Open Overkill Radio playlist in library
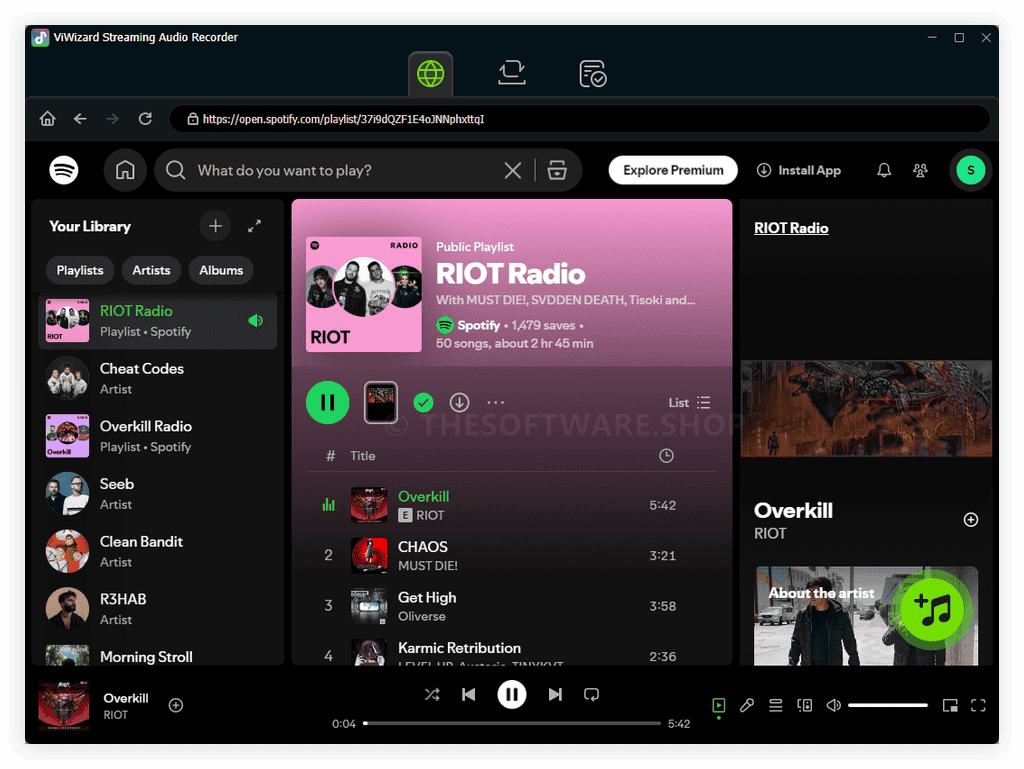 tap(157, 436)
